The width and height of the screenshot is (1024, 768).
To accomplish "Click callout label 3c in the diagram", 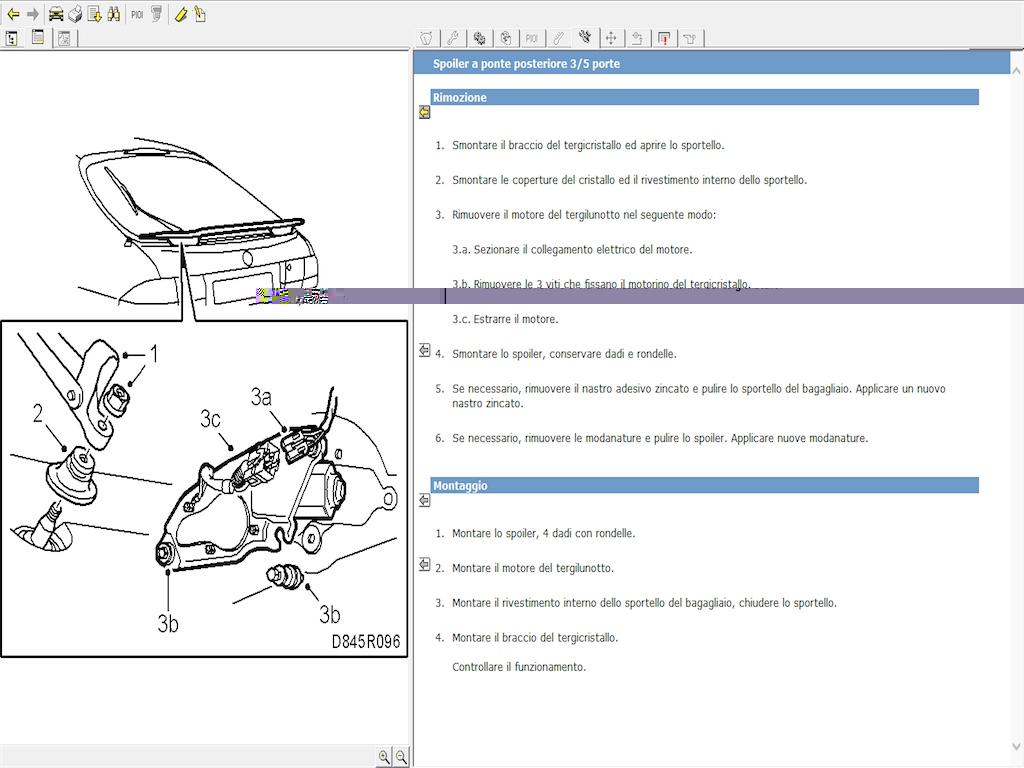I will pos(210,419).
